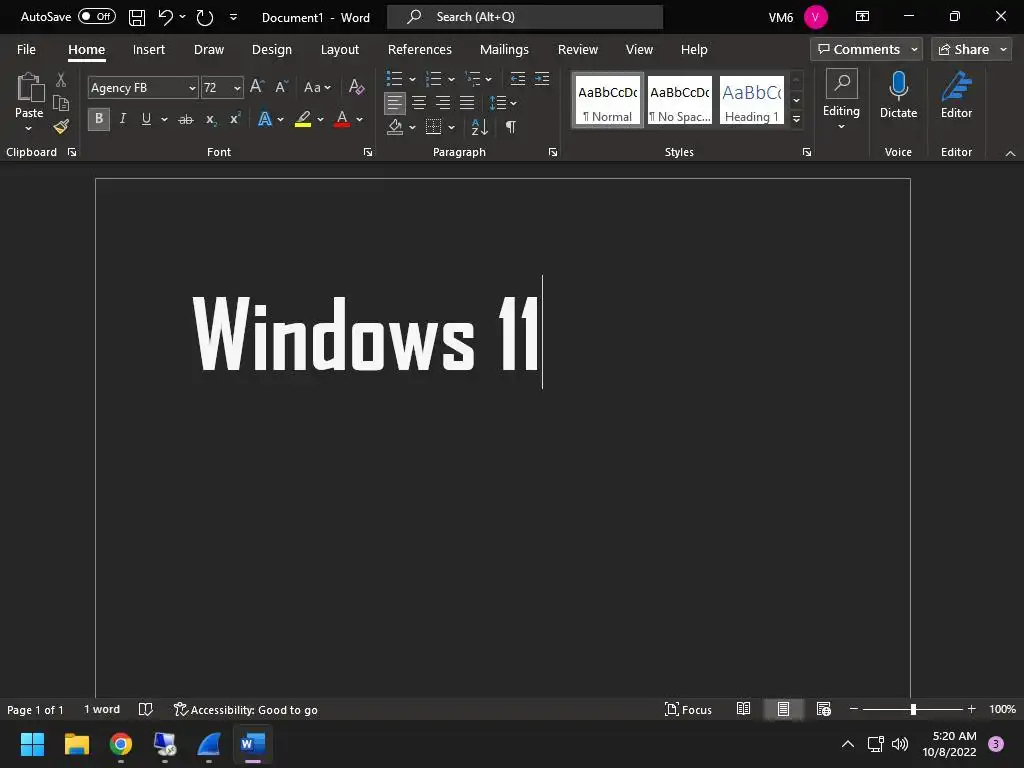Expand numbering list dropdown arrow
1024x768 pixels.
[451, 79]
